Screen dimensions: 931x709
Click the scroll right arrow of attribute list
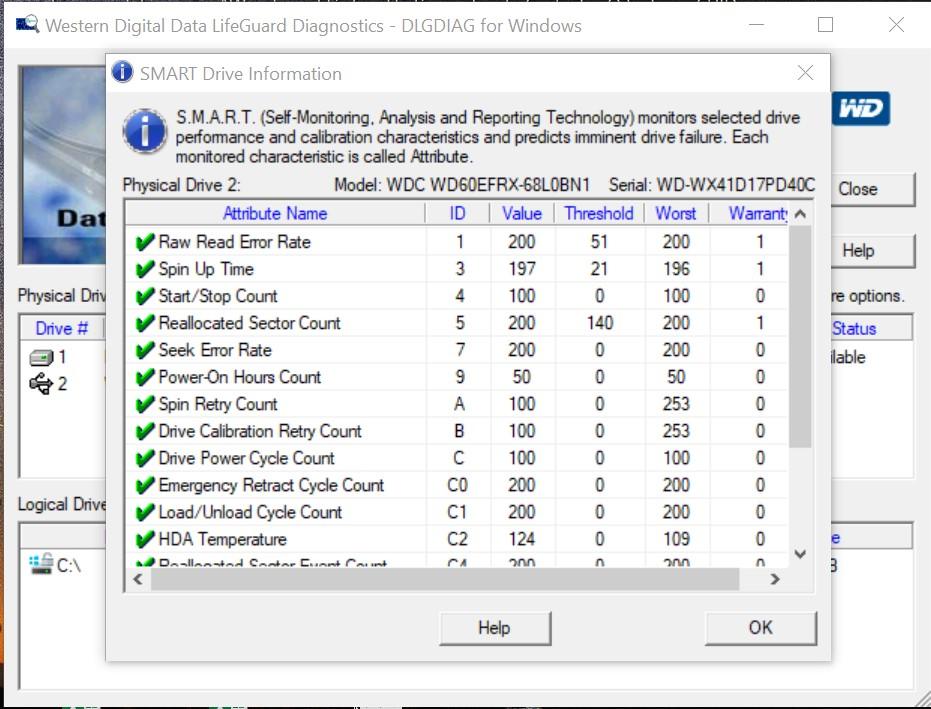pyautogui.click(x=775, y=580)
